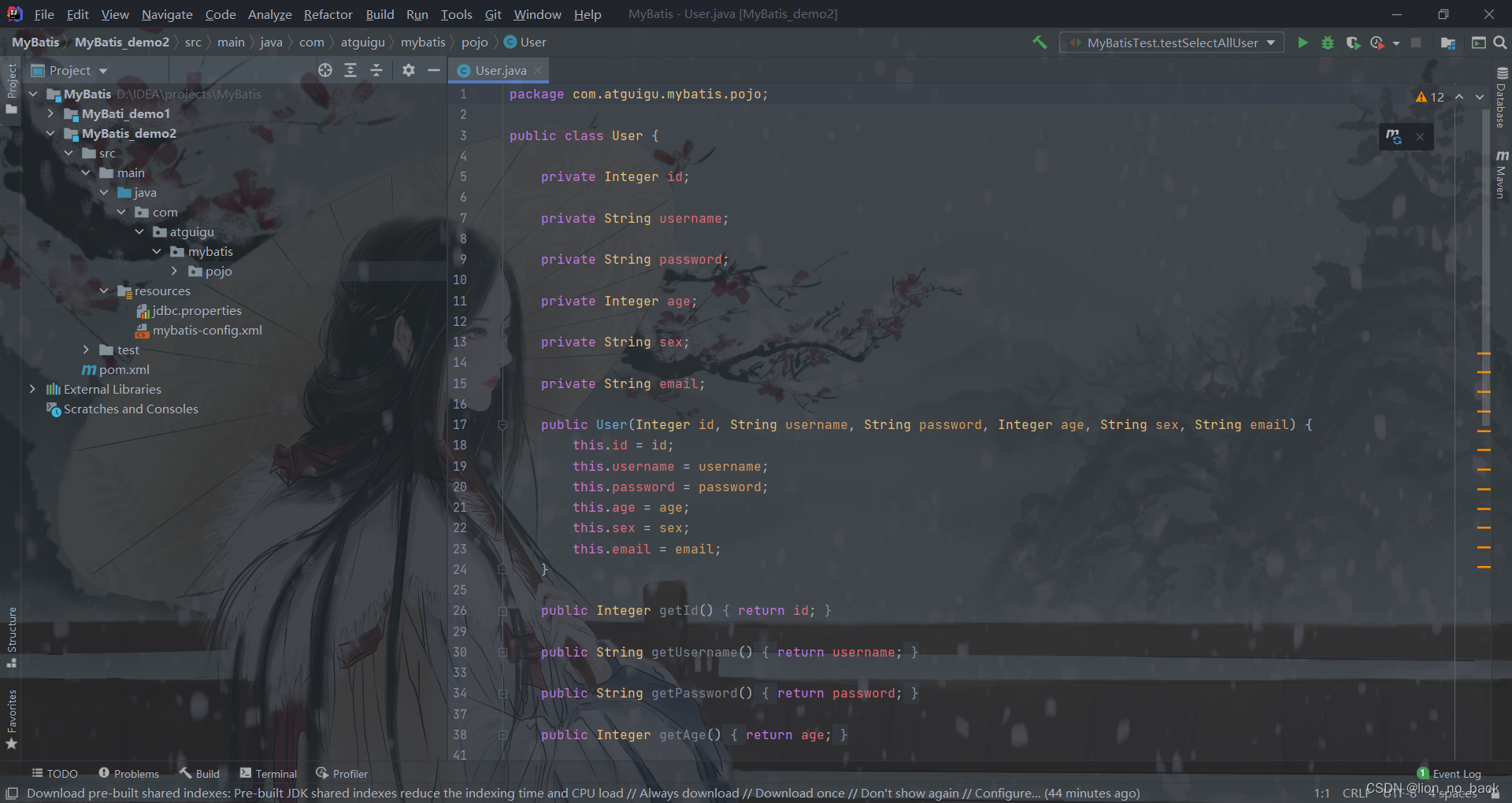Open the Favorites tool window
The width and height of the screenshot is (1512, 803).
coord(12,719)
